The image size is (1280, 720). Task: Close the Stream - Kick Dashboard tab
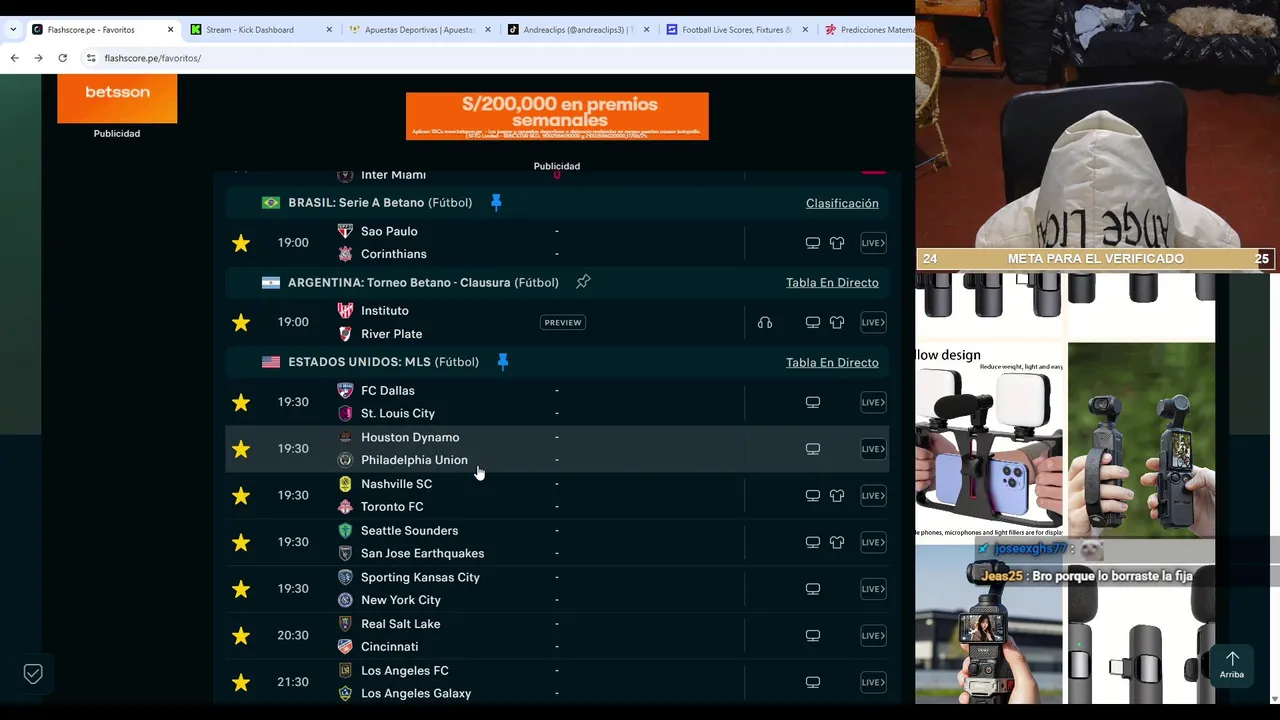point(329,30)
